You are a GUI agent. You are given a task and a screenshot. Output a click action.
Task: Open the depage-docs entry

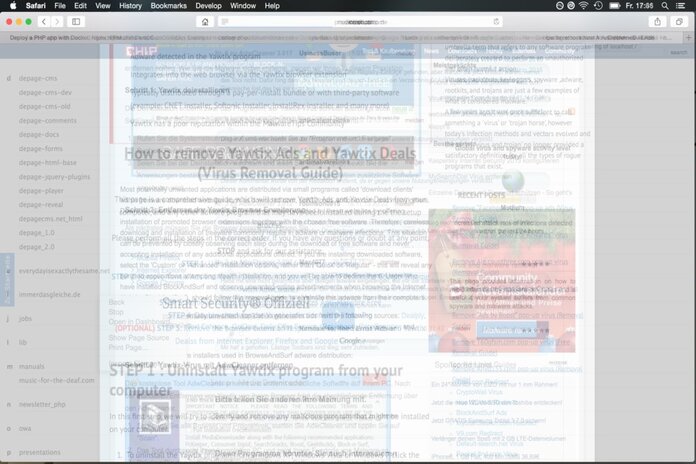click(x=39, y=135)
